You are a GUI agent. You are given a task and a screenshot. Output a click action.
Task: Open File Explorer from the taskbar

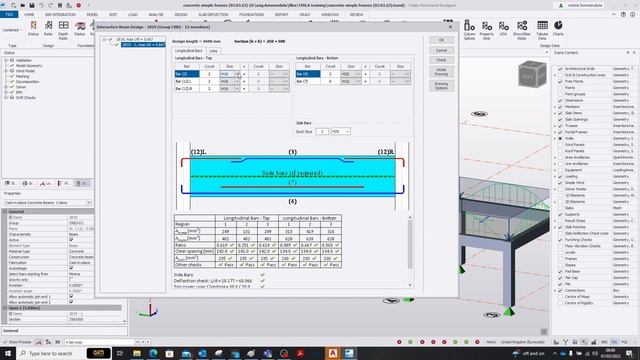(x=136, y=353)
